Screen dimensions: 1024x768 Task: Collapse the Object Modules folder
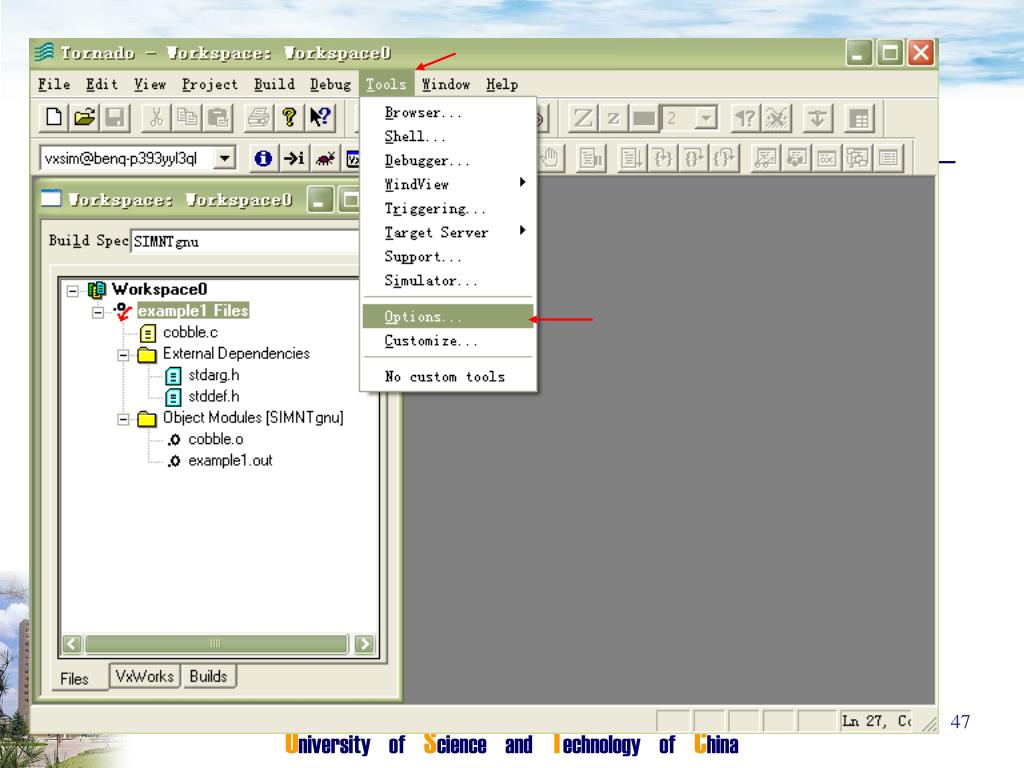[x=123, y=419]
